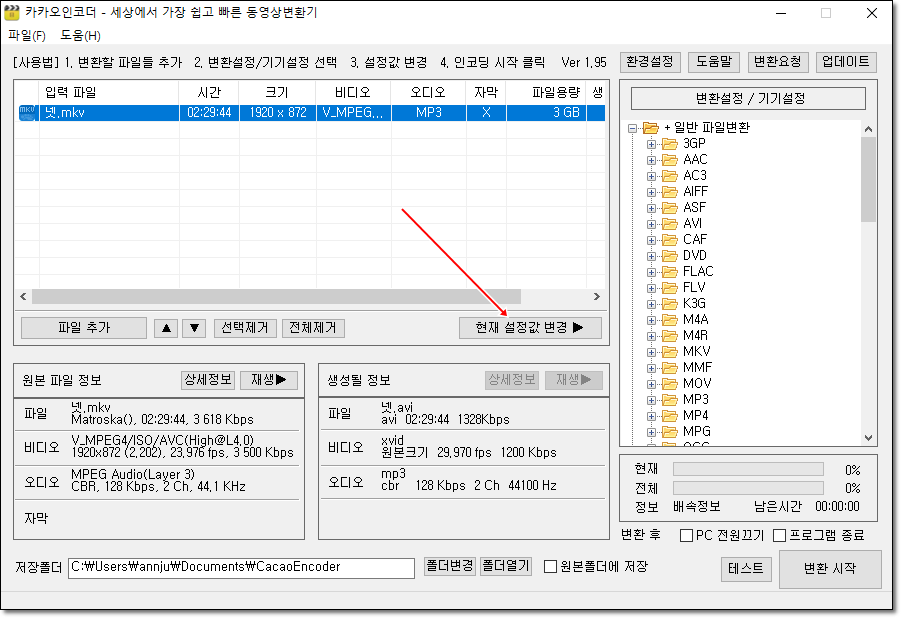
Task: Click the 환경설정 button
Action: point(650,62)
